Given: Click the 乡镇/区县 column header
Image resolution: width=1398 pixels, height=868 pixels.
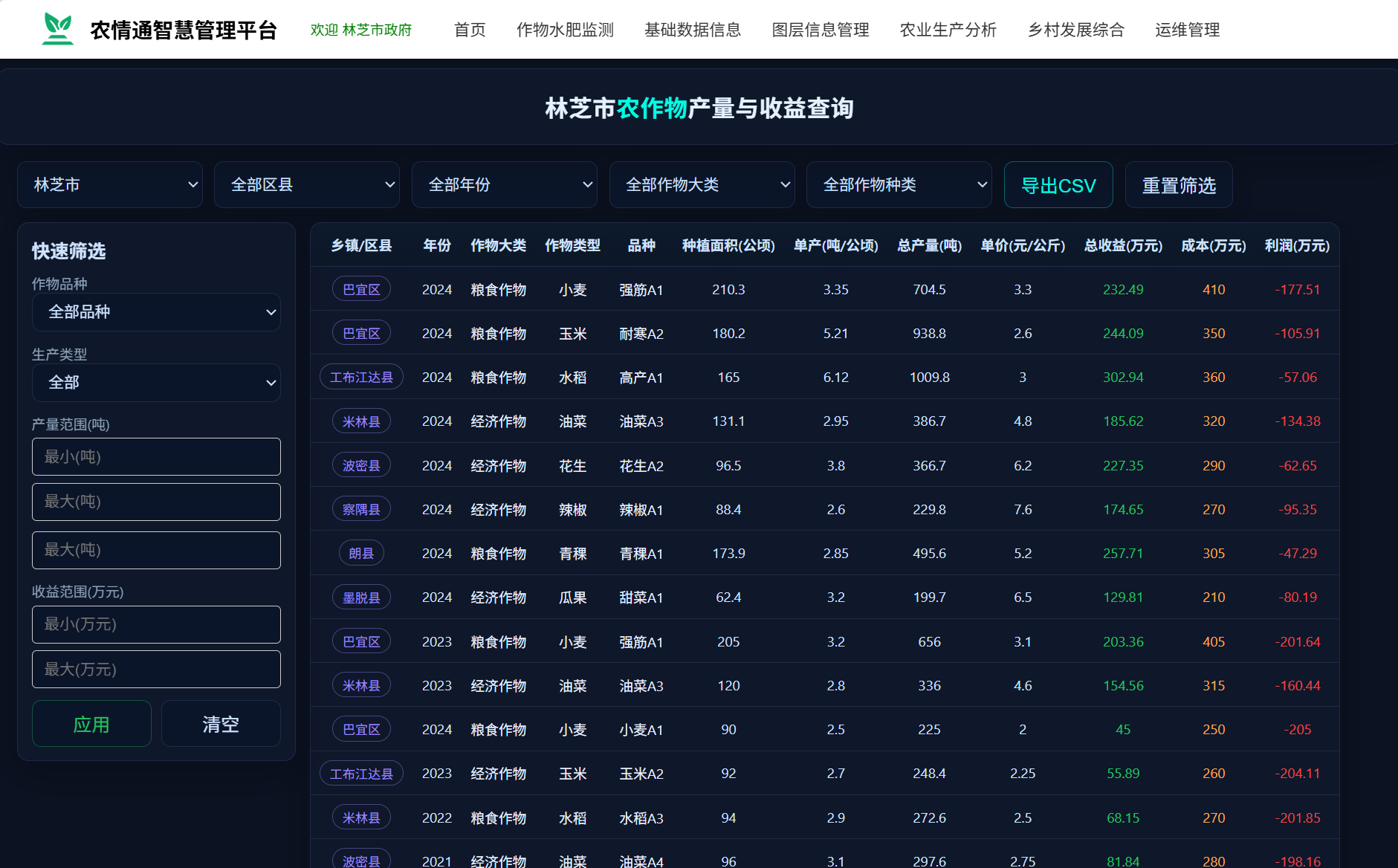Looking at the screenshot, I should [x=361, y=245].
